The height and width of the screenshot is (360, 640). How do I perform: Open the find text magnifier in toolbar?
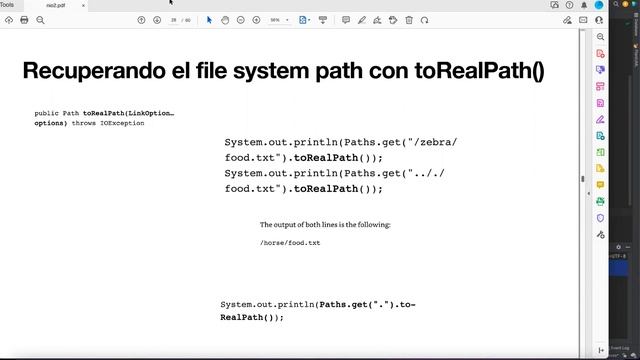(x=40, y=20)
